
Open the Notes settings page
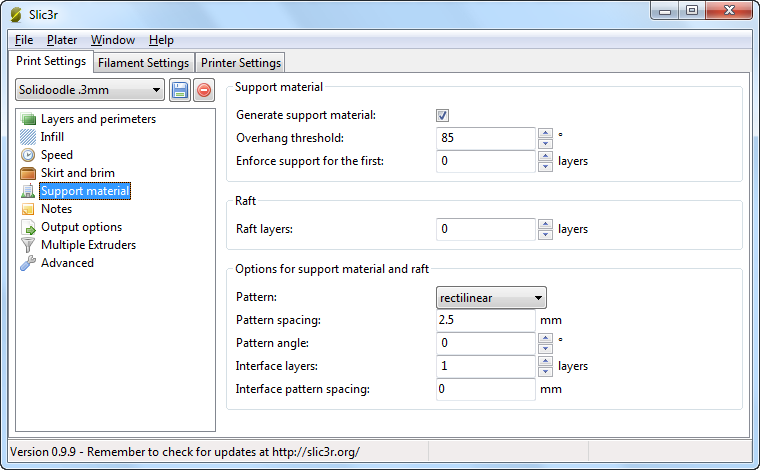(x=56, y=209)
